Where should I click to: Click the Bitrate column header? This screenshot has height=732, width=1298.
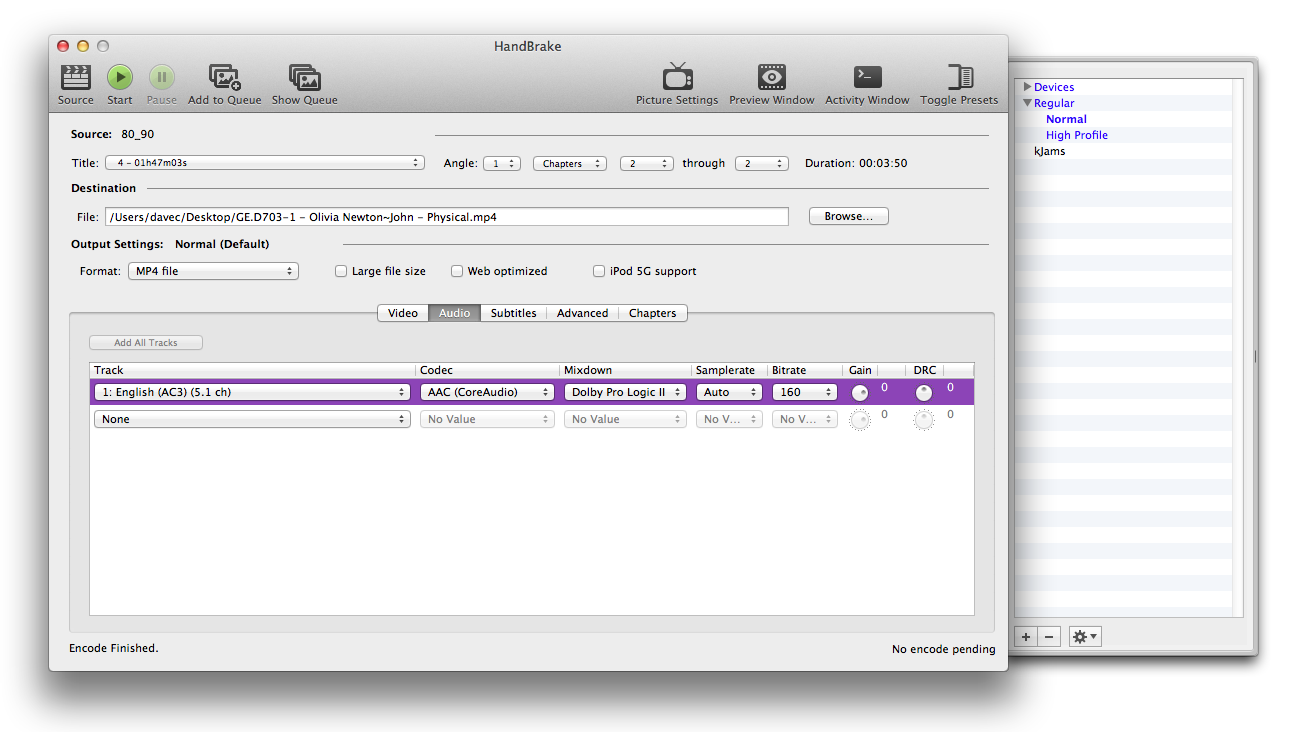point(806,370)
